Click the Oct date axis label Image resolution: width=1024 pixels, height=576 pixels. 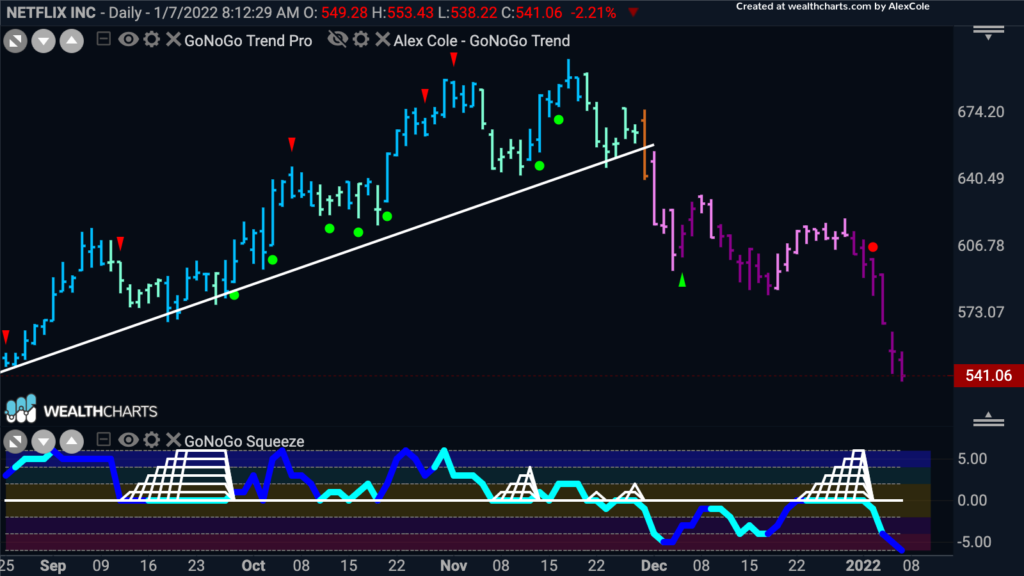[253, 566]
